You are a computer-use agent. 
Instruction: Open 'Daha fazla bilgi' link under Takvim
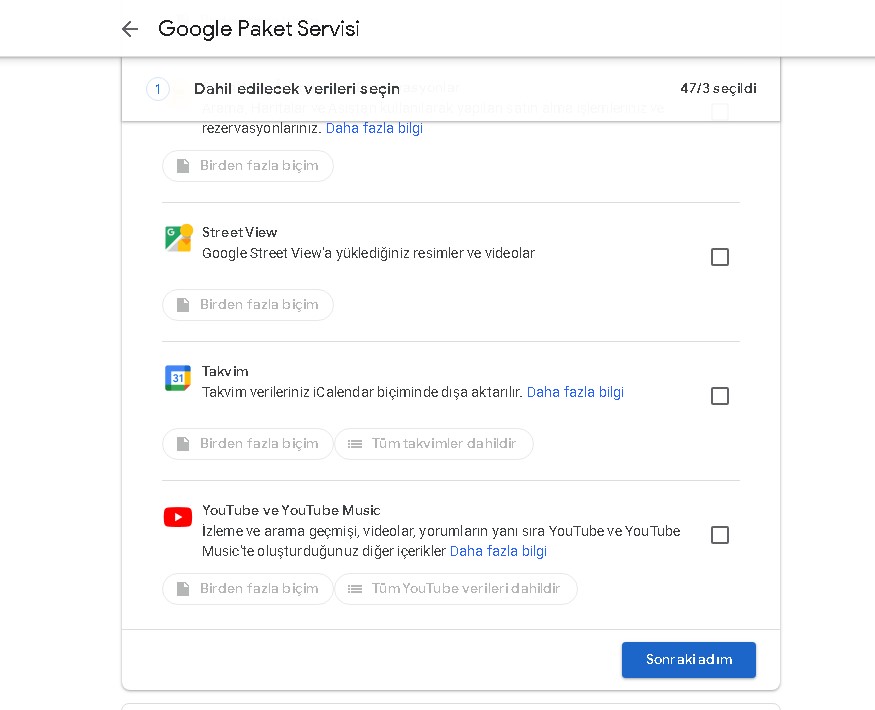pos(575,392)
